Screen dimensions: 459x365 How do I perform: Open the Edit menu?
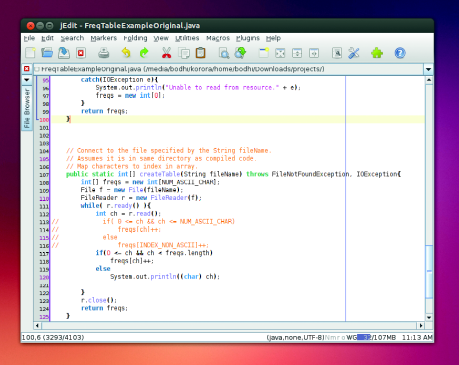[x=47, y=38]
